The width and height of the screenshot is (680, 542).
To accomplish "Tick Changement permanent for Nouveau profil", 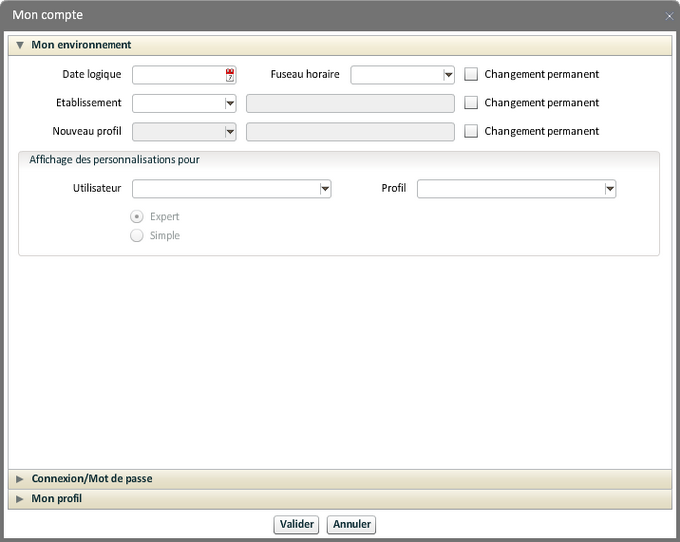I will tap(472, 131).
